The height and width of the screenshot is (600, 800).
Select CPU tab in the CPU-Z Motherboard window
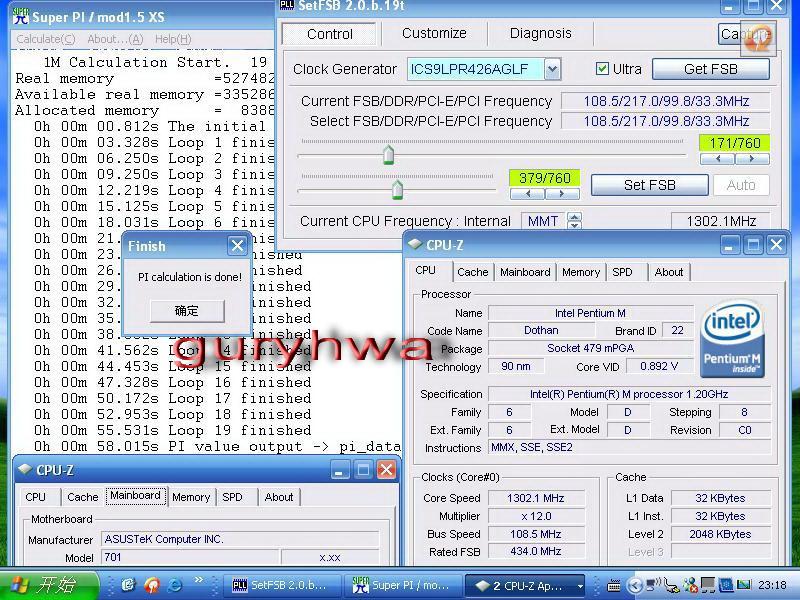point(35,497)
